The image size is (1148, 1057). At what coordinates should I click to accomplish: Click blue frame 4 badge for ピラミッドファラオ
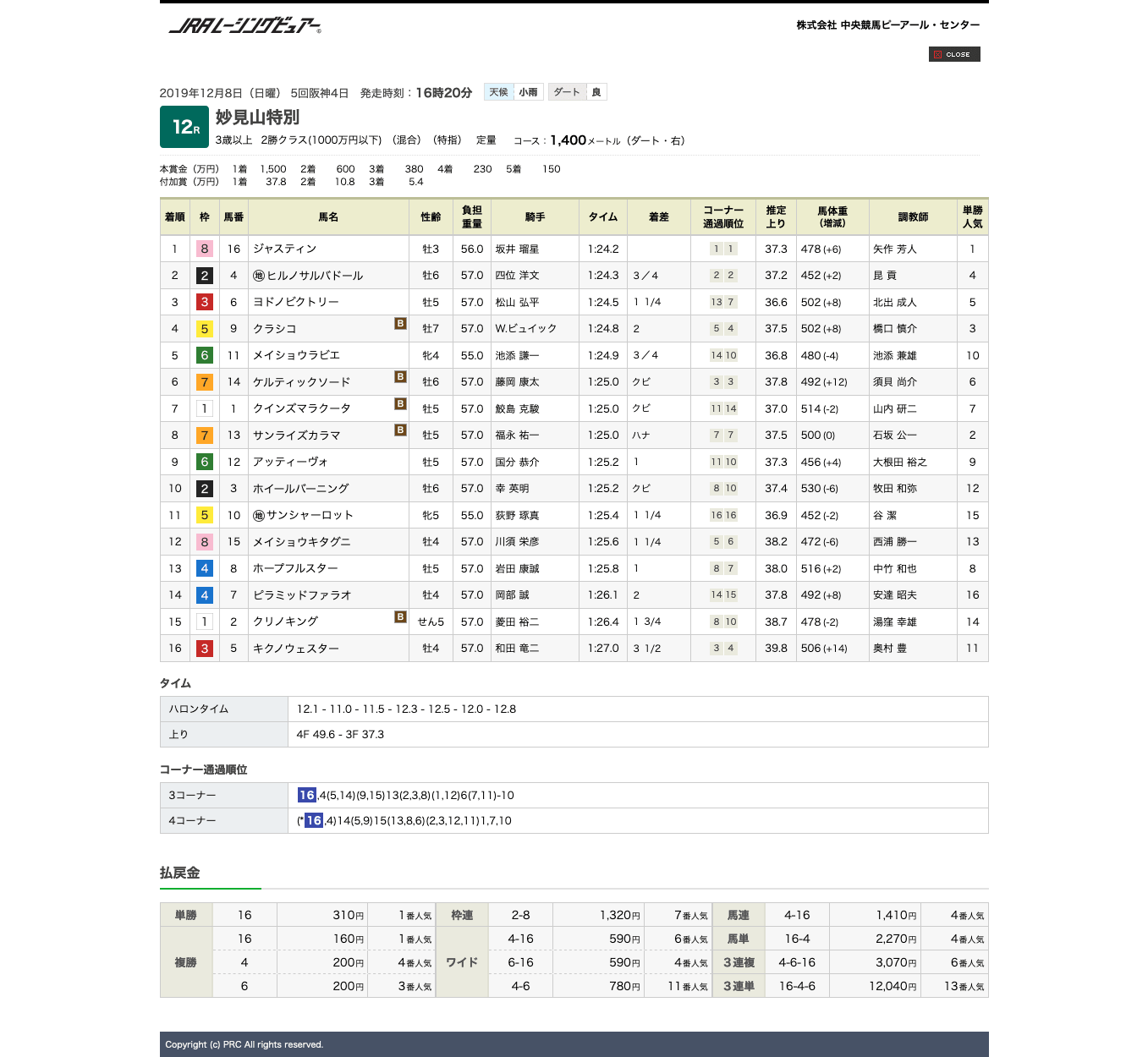(x=204, y=595)
